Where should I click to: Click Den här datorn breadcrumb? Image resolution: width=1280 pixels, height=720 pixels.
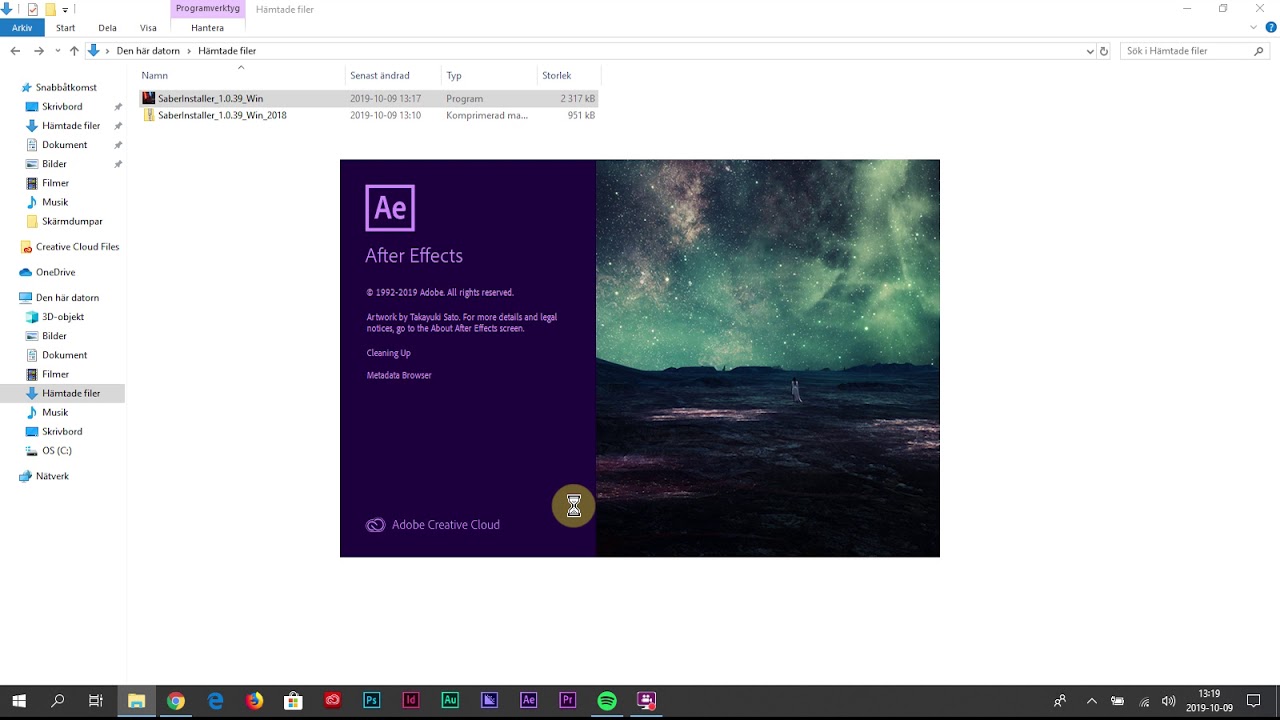point(148,51)
